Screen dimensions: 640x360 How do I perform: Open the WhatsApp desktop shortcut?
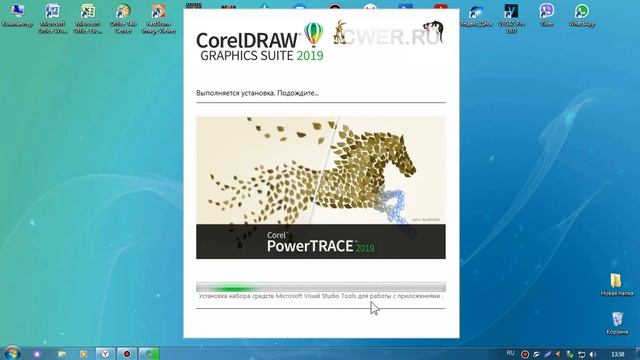click(582, 16)
